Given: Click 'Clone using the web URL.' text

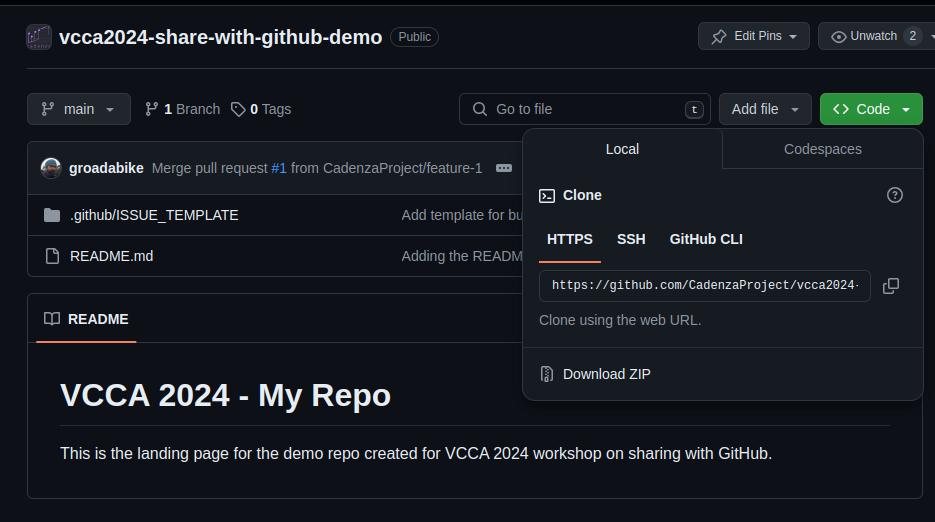Looking at the screenshot, I should click(x=620, y=320).
